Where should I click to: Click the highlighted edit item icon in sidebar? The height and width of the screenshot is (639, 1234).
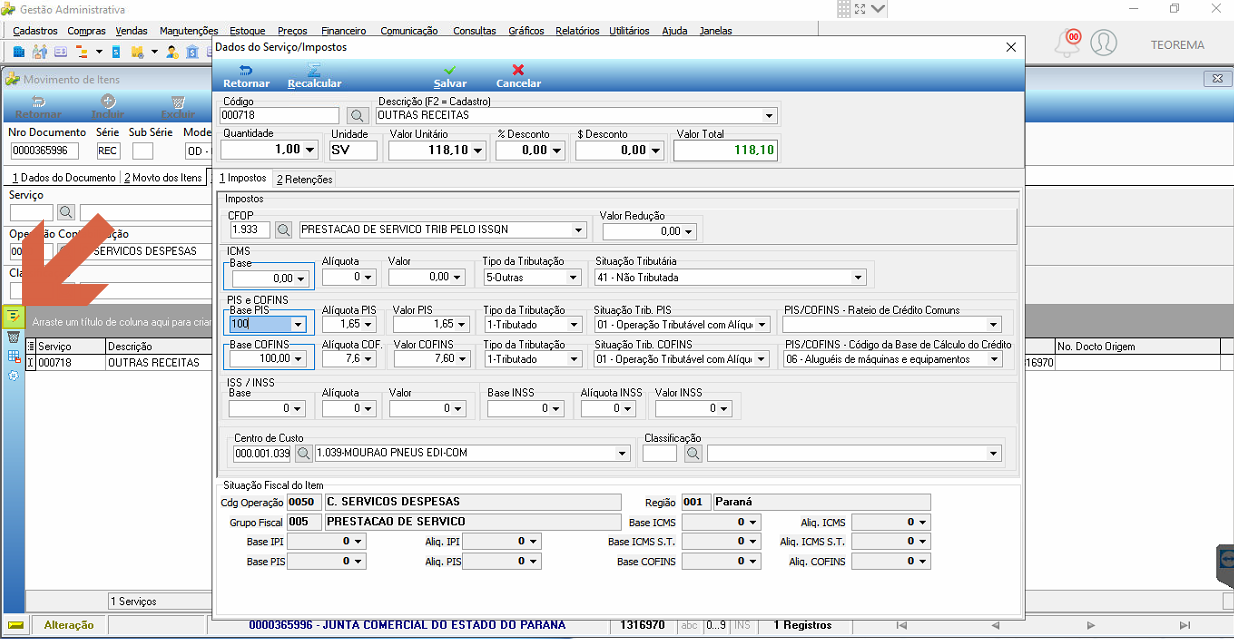pyautogui.click(x=13, y=317)
